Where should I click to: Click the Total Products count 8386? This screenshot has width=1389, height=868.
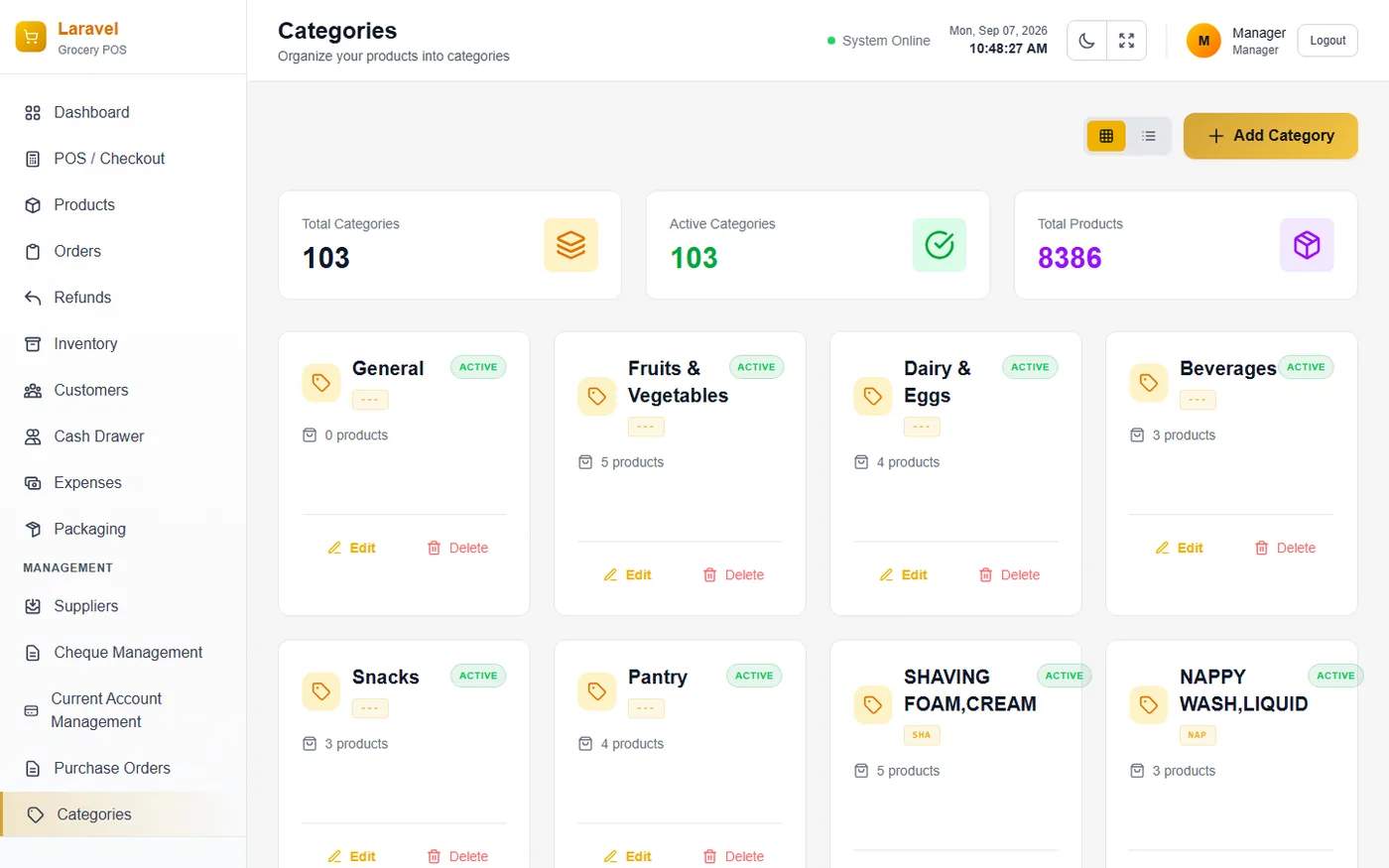click(1070, 258)
